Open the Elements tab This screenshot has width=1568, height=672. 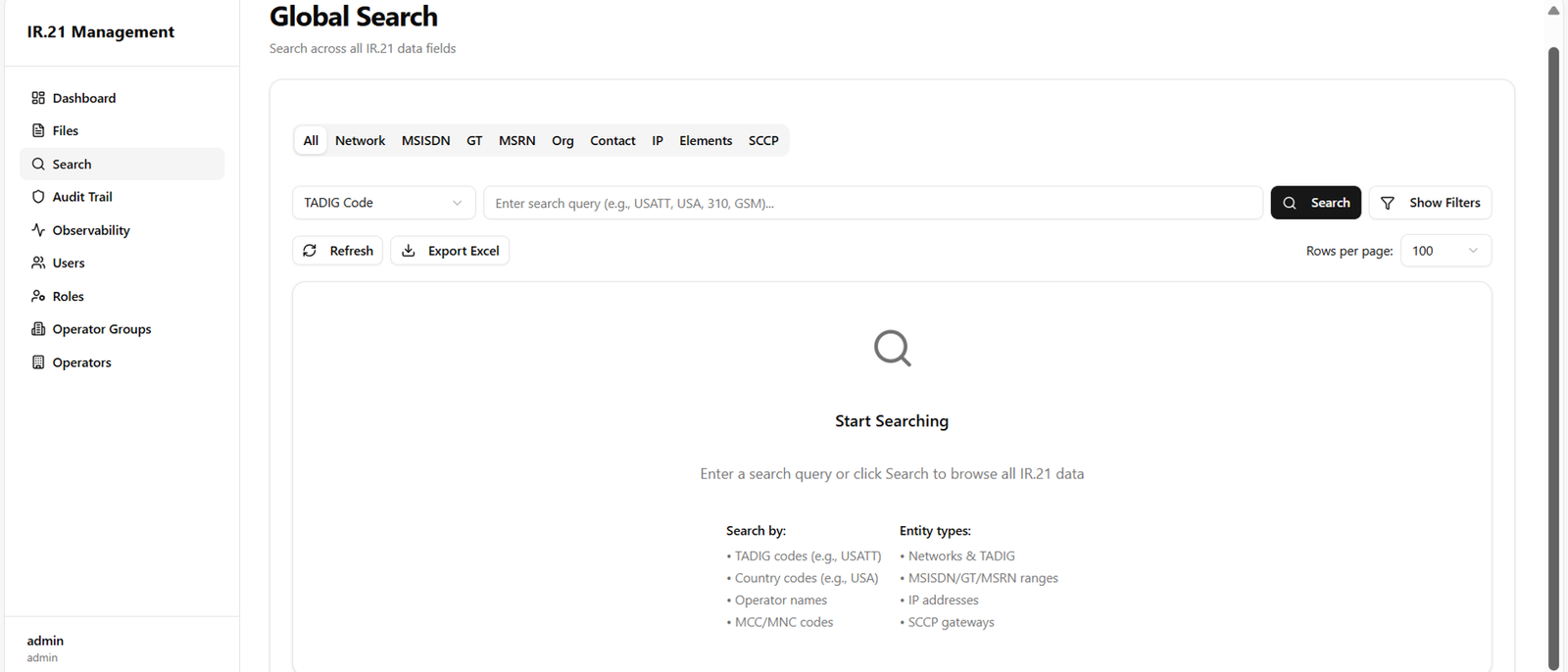coord(706,141)
